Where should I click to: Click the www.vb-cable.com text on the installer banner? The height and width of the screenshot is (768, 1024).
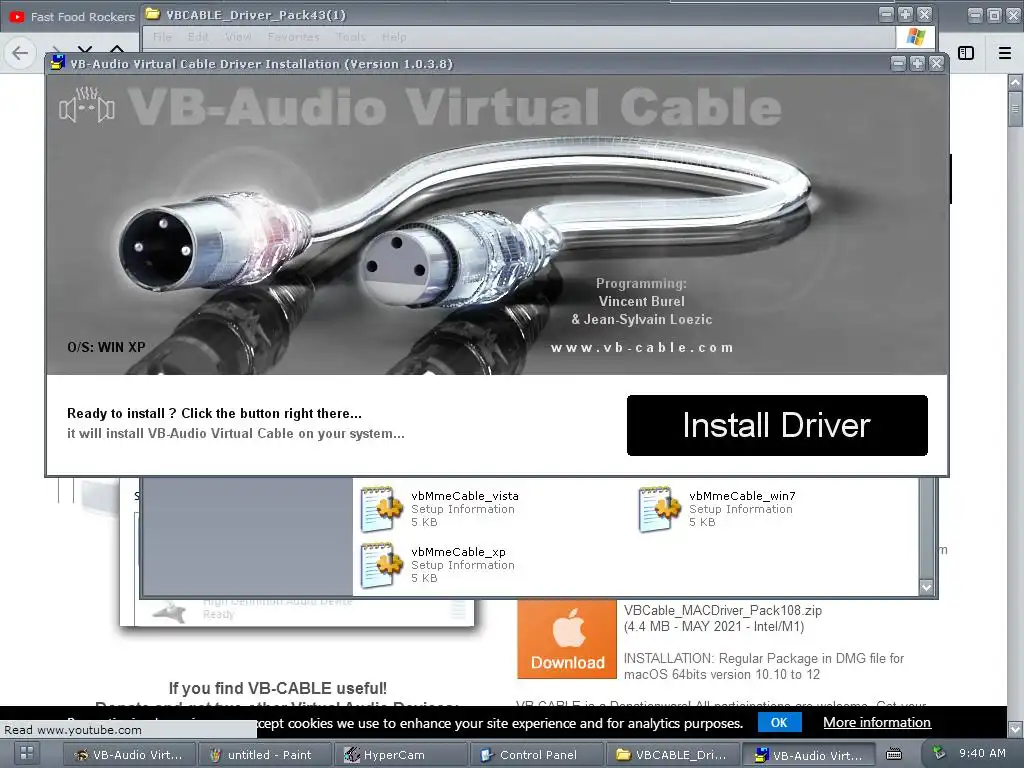tap(642, 347)
